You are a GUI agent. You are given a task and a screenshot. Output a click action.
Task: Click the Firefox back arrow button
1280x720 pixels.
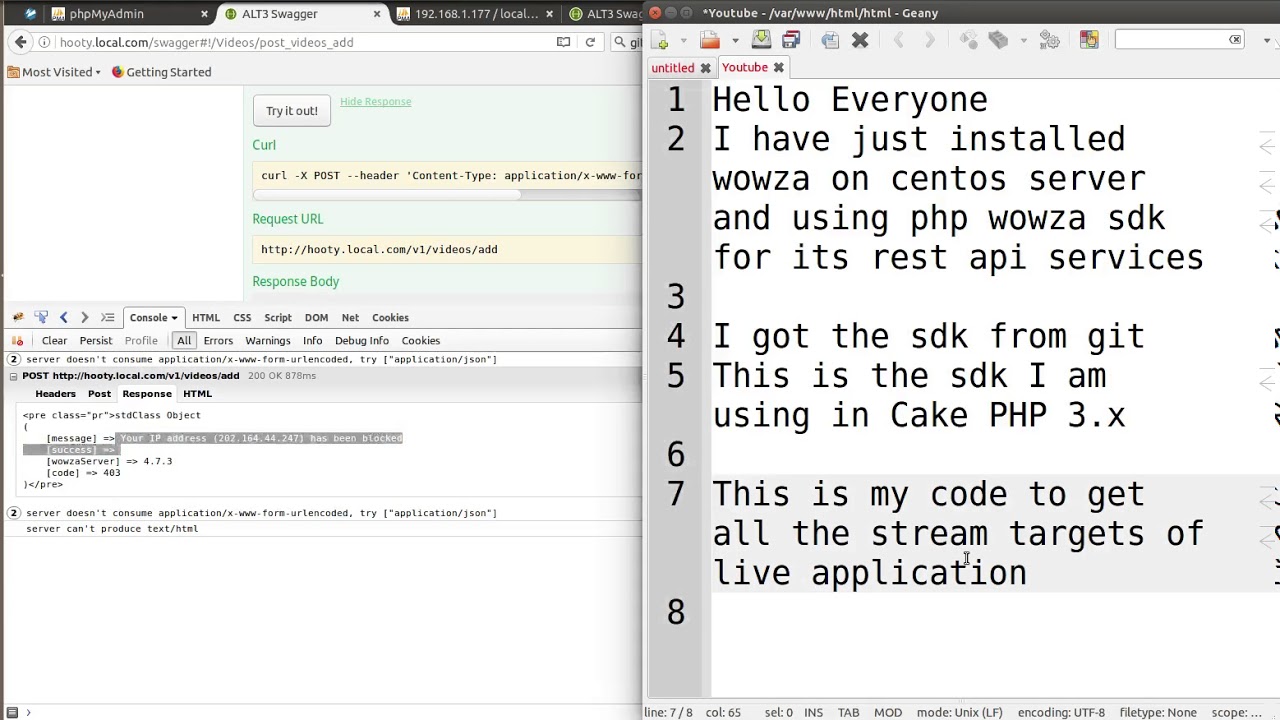pos(20,42)
